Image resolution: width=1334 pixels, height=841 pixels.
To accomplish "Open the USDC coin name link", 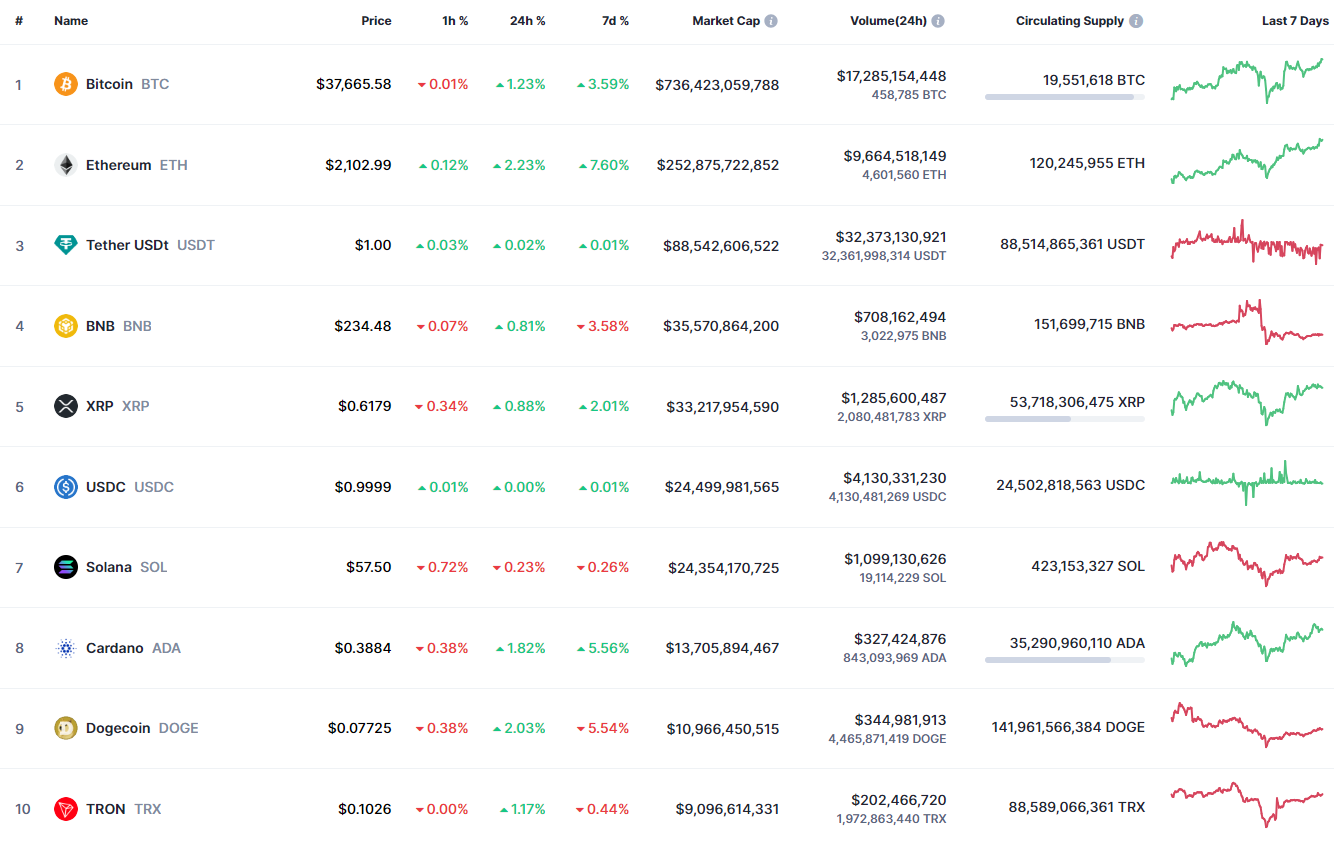I will click(106, 487).
